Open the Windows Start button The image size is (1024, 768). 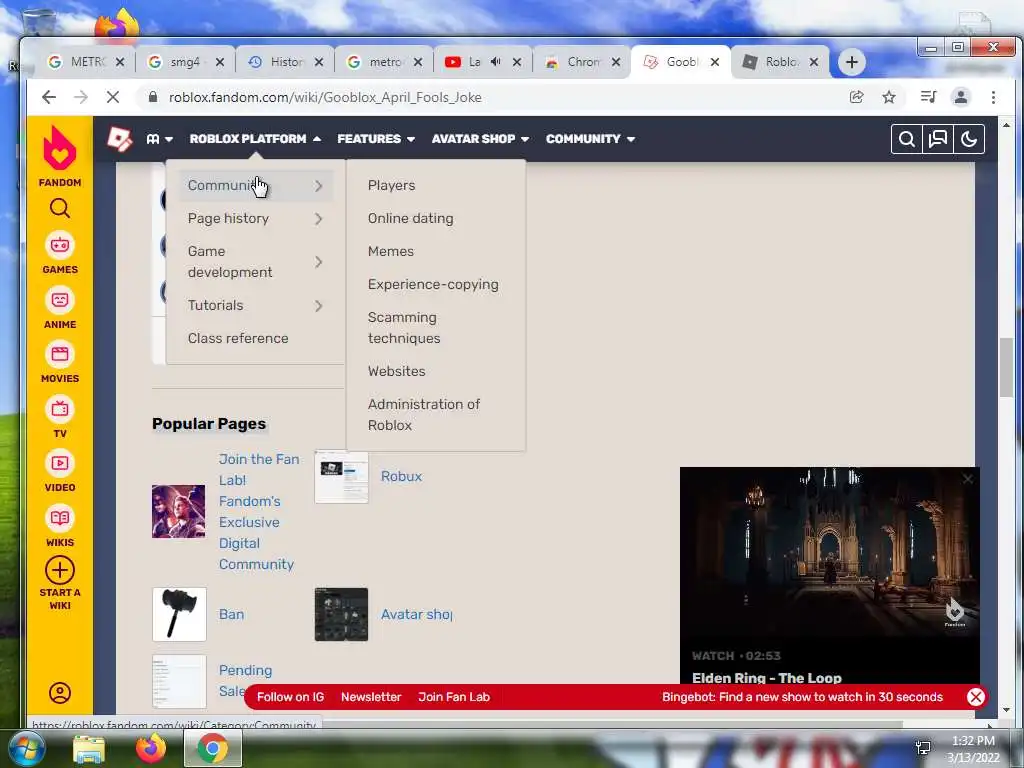pos(26,748)
